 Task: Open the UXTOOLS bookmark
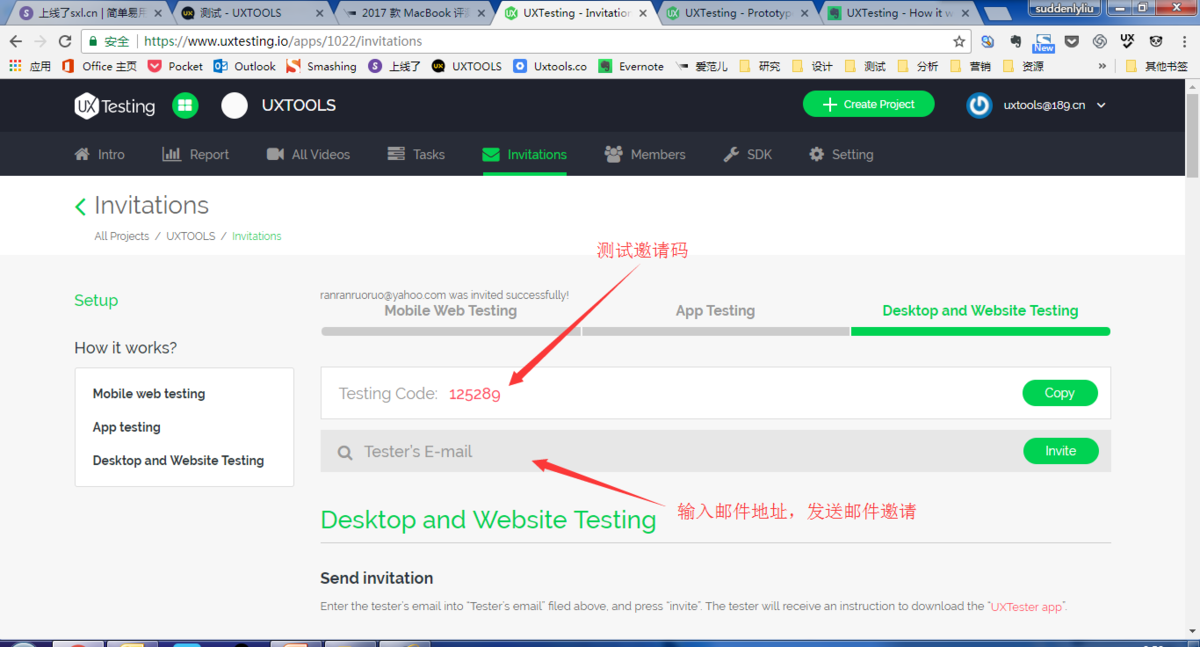click(467, 66)
